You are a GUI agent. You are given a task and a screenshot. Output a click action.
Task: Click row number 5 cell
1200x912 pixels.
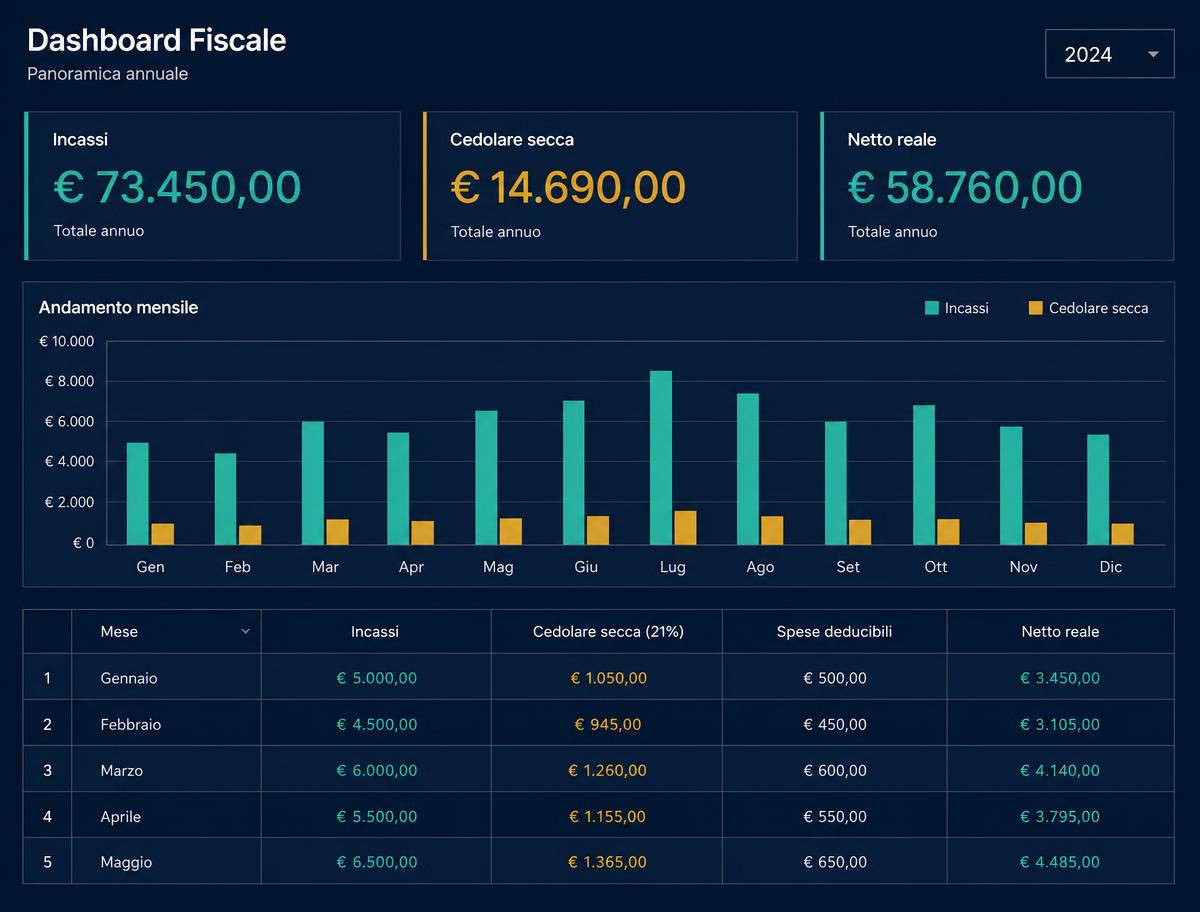coord(47,862)
